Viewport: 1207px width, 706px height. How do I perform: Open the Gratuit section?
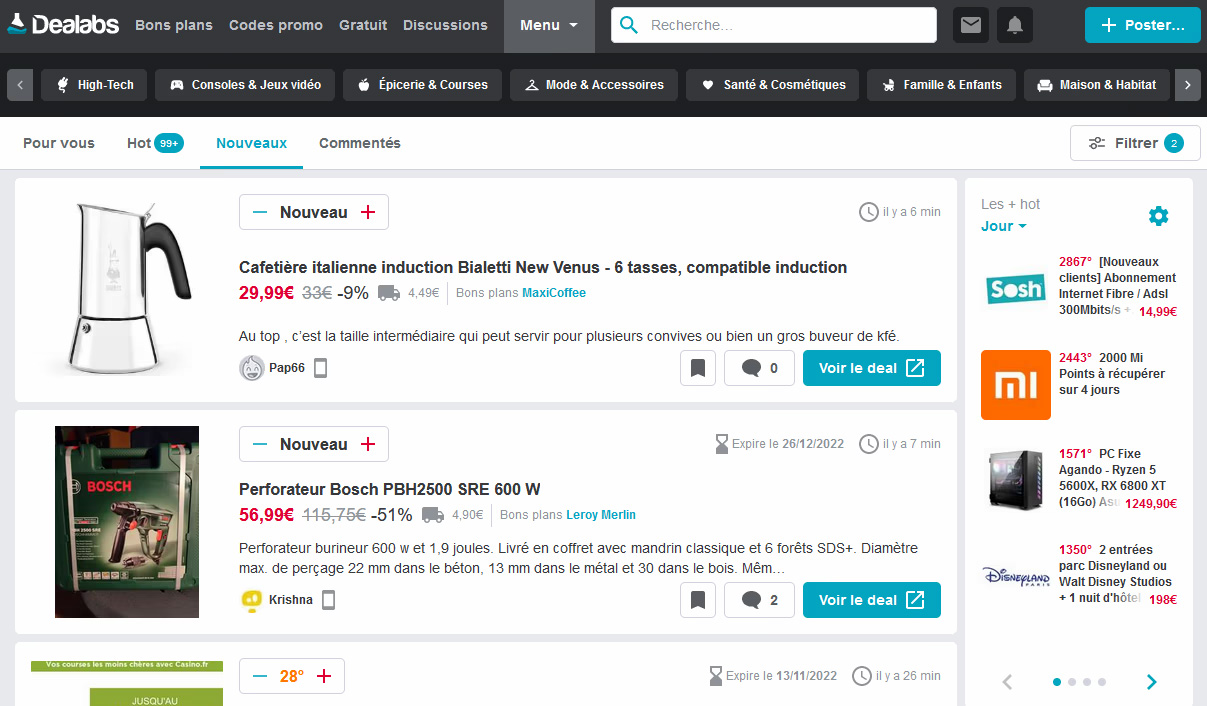363,25
